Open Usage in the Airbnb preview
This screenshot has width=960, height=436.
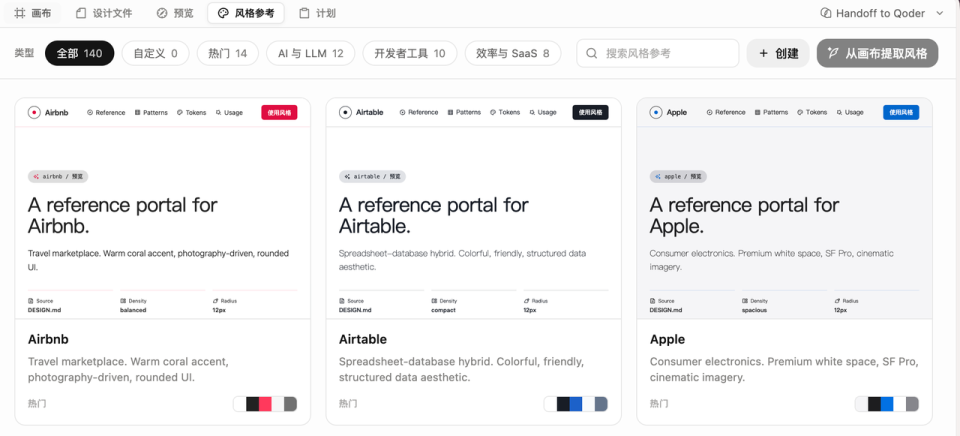point(230,113)
